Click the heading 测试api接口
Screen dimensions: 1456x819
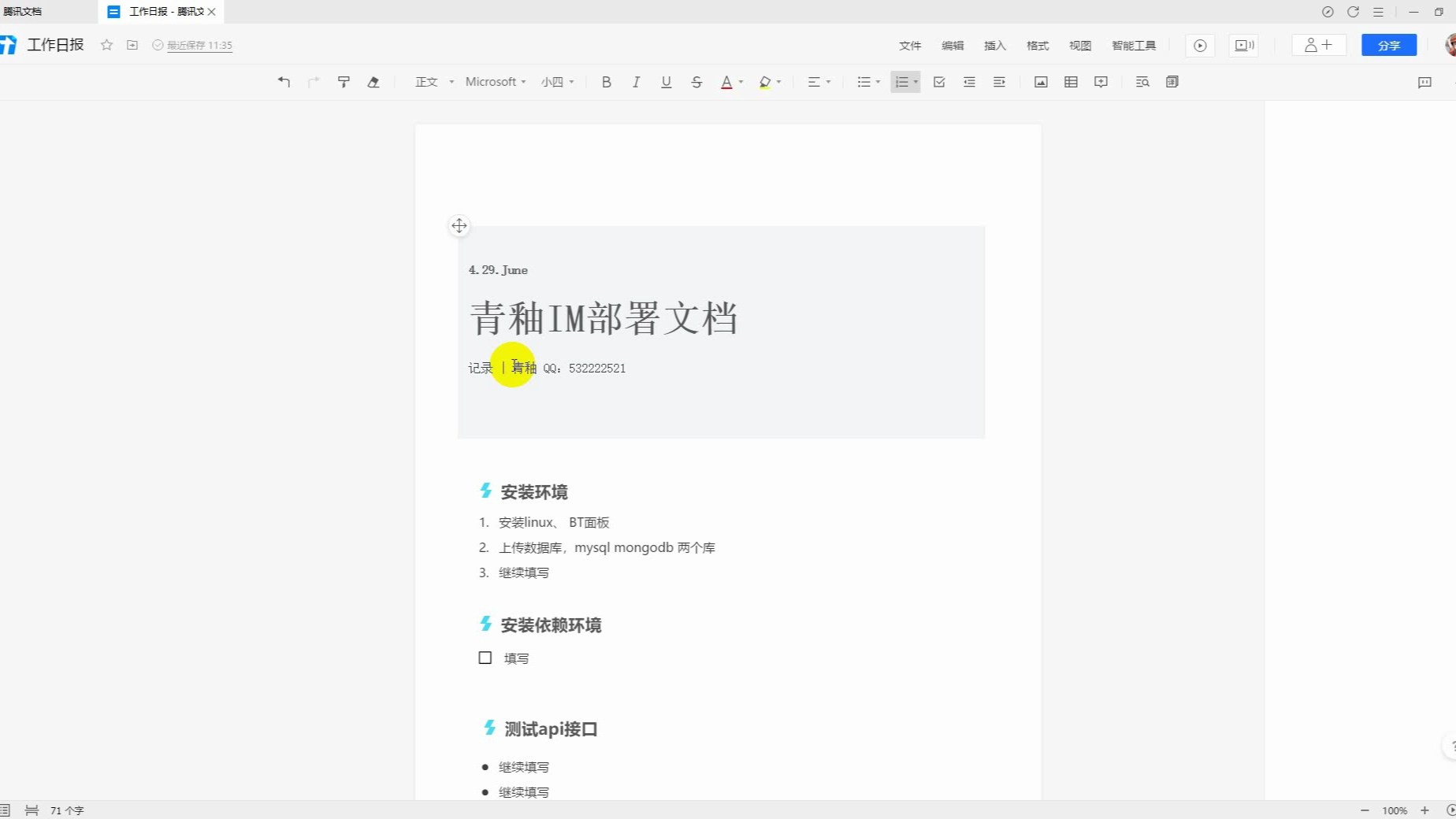[x=551, y=729]
